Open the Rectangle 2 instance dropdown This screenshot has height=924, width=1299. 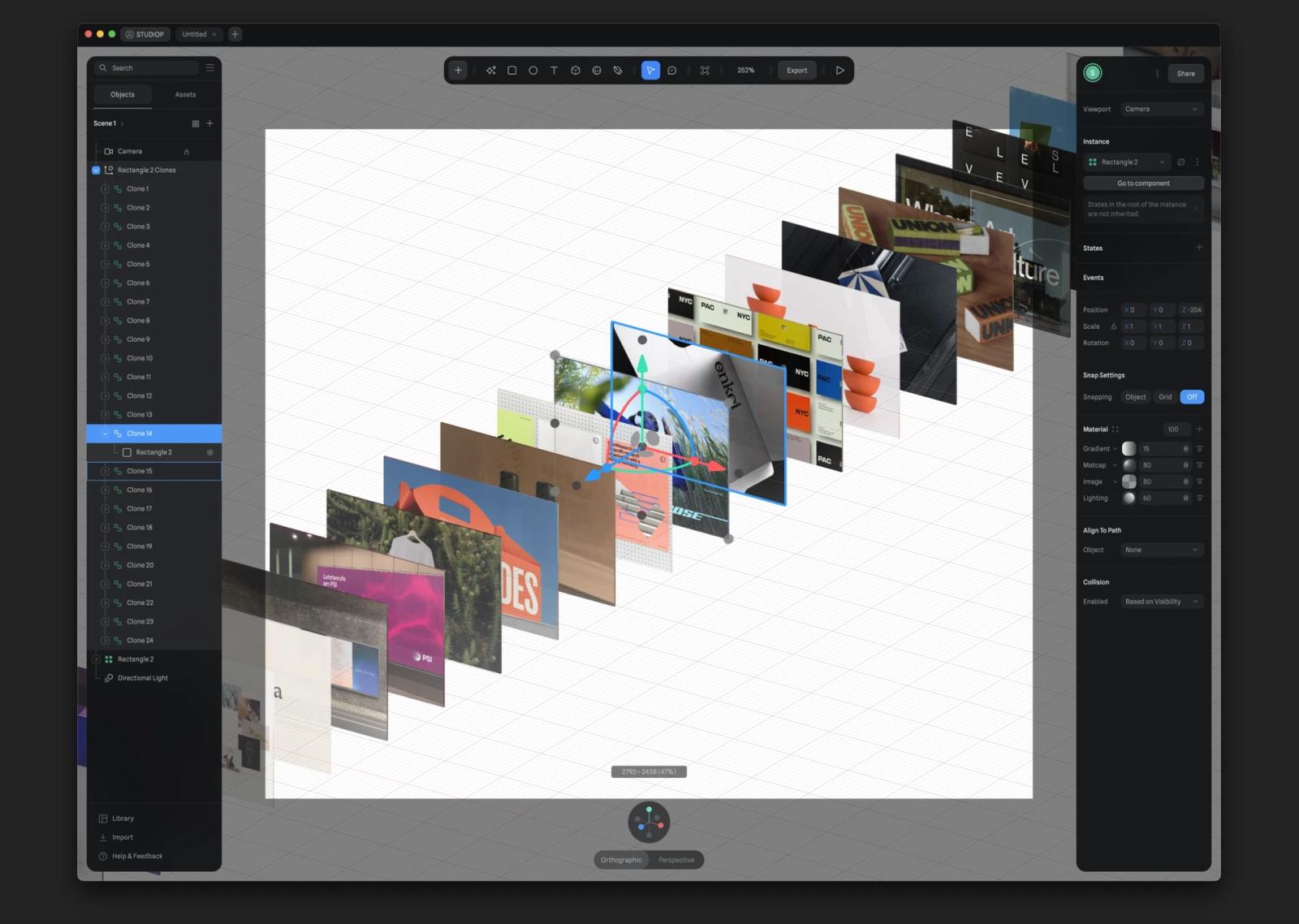[1128, 162]
